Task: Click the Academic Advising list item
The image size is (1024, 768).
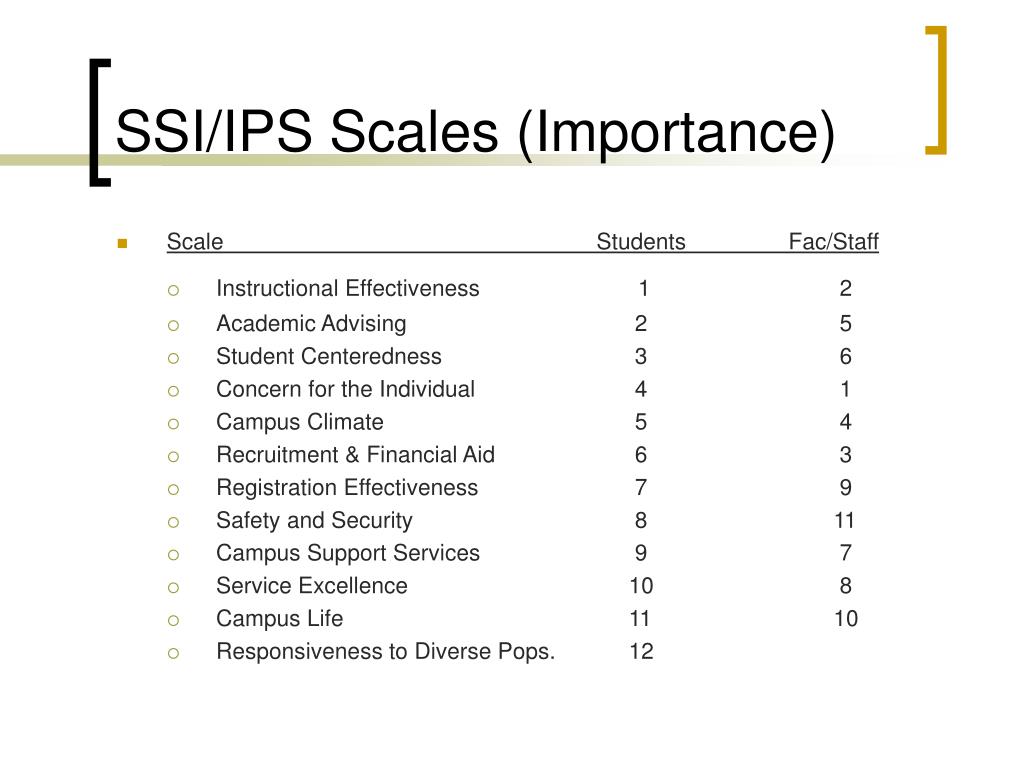Action: (x=311, y=324)
